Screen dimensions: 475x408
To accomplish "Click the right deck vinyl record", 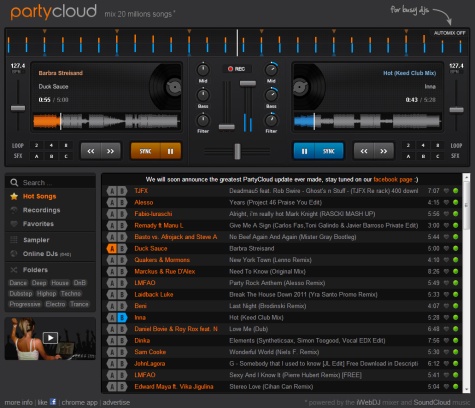I will click(308, 87).
